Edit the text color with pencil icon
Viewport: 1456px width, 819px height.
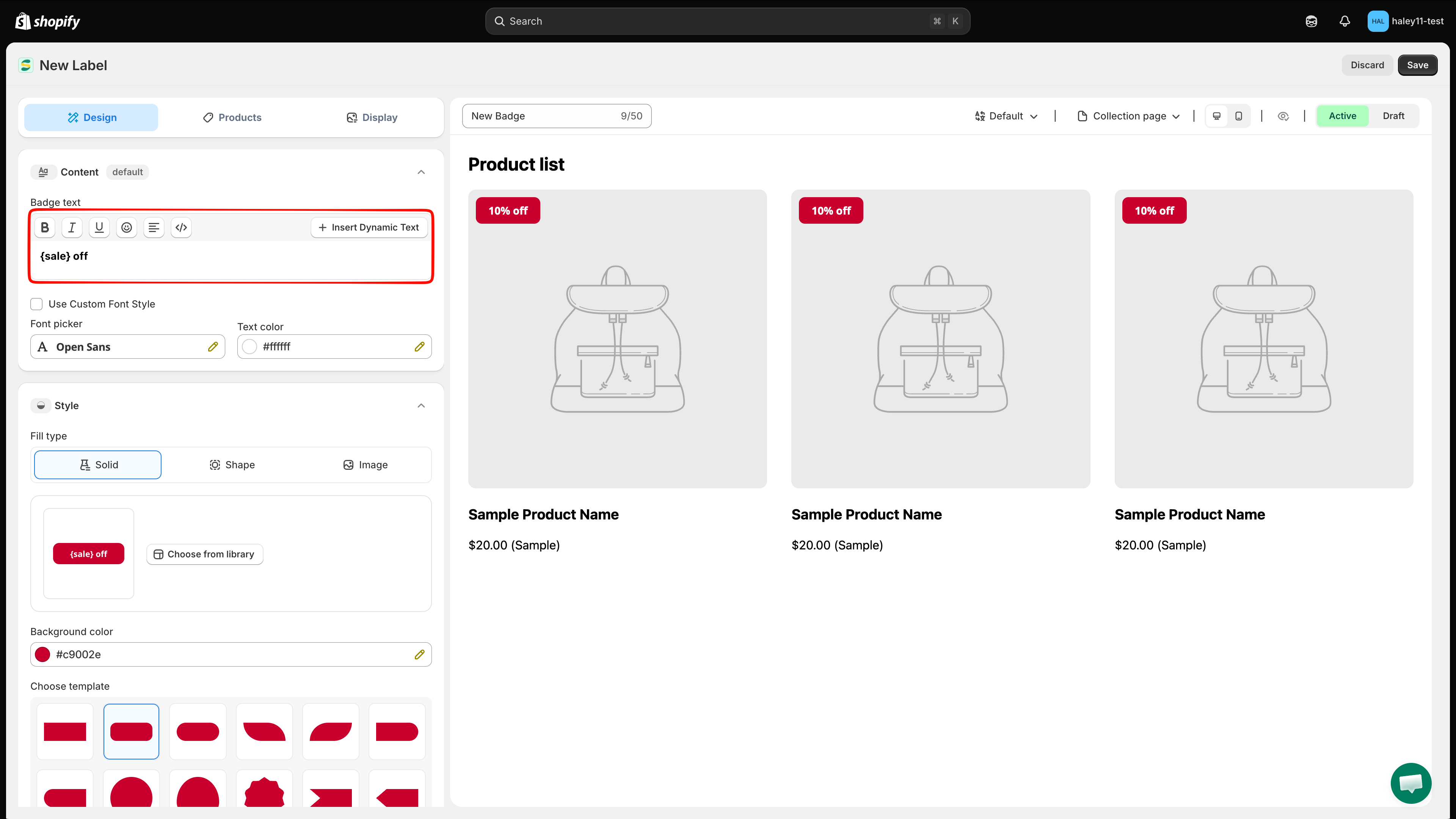coord(419,347)
